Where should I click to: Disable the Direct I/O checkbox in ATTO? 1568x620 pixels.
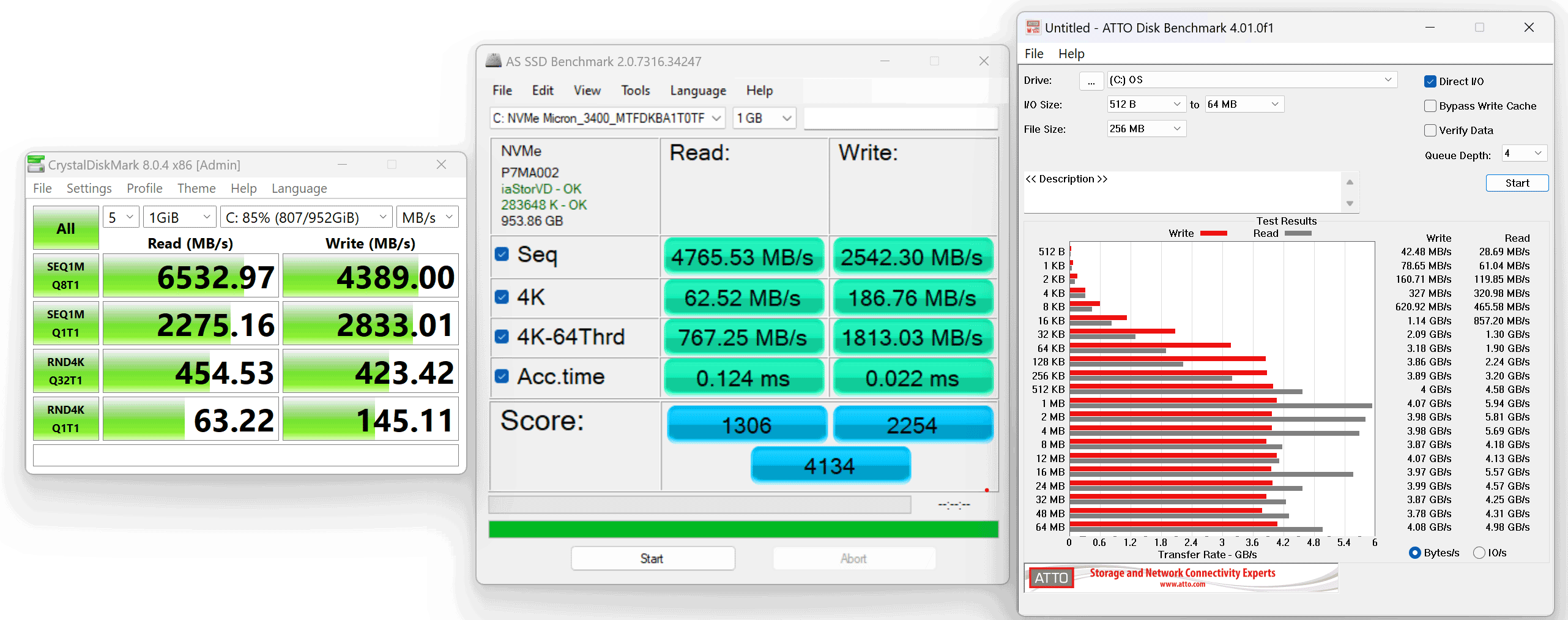click(x=1430, y=81)
